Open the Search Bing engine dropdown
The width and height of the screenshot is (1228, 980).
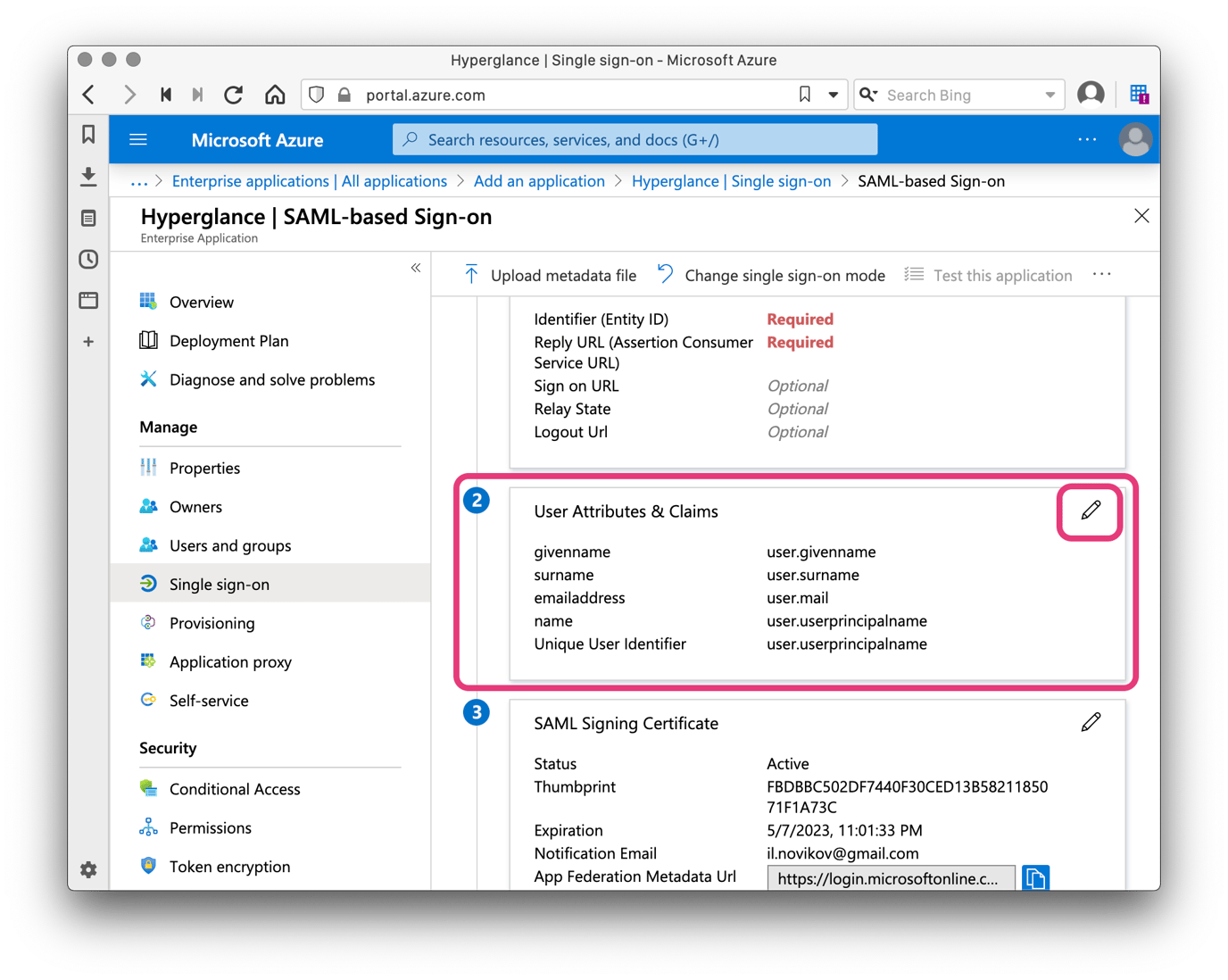point(1049,94)
